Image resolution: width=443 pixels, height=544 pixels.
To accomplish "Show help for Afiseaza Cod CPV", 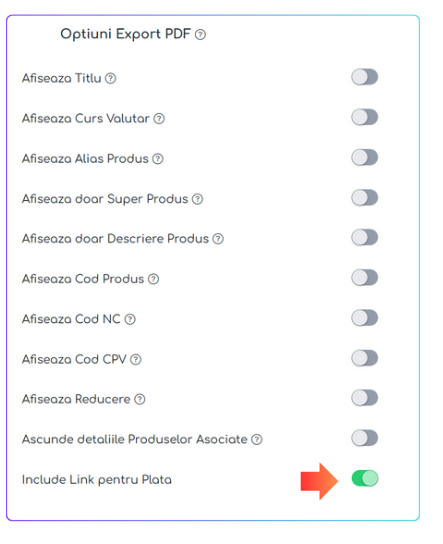I will tap(136, 360).
